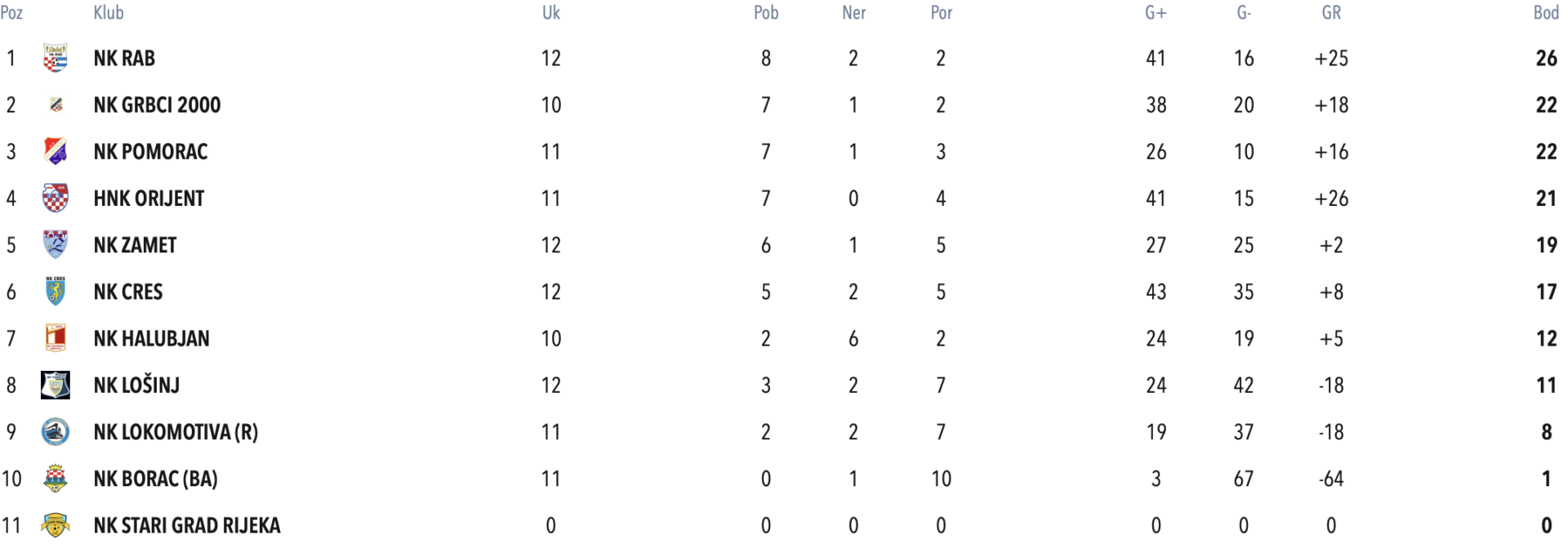Click the NK Lošinj club crest
Image resolution: width=1568 pixels, height=549 pixels.
coord(56,385)
